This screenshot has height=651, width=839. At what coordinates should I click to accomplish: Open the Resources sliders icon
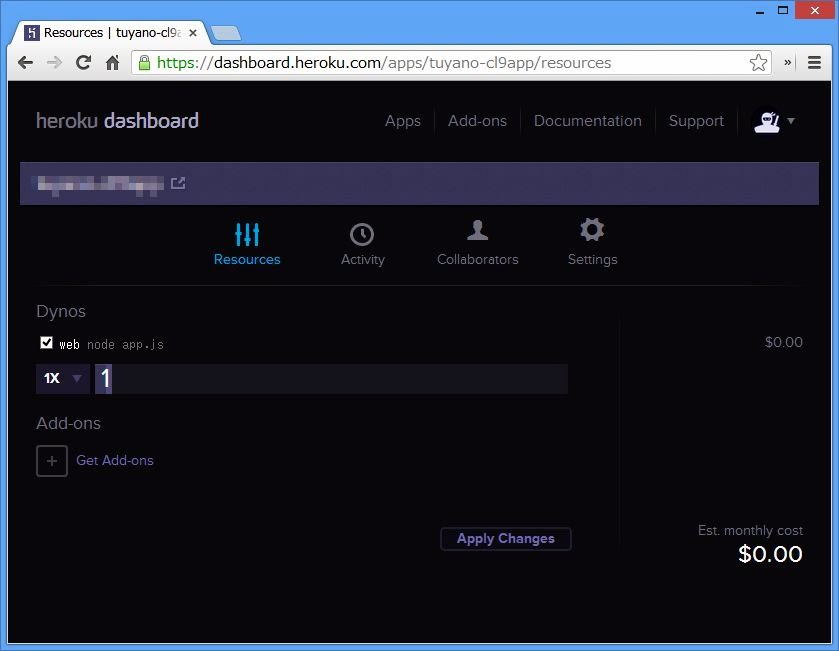point(247,234)
